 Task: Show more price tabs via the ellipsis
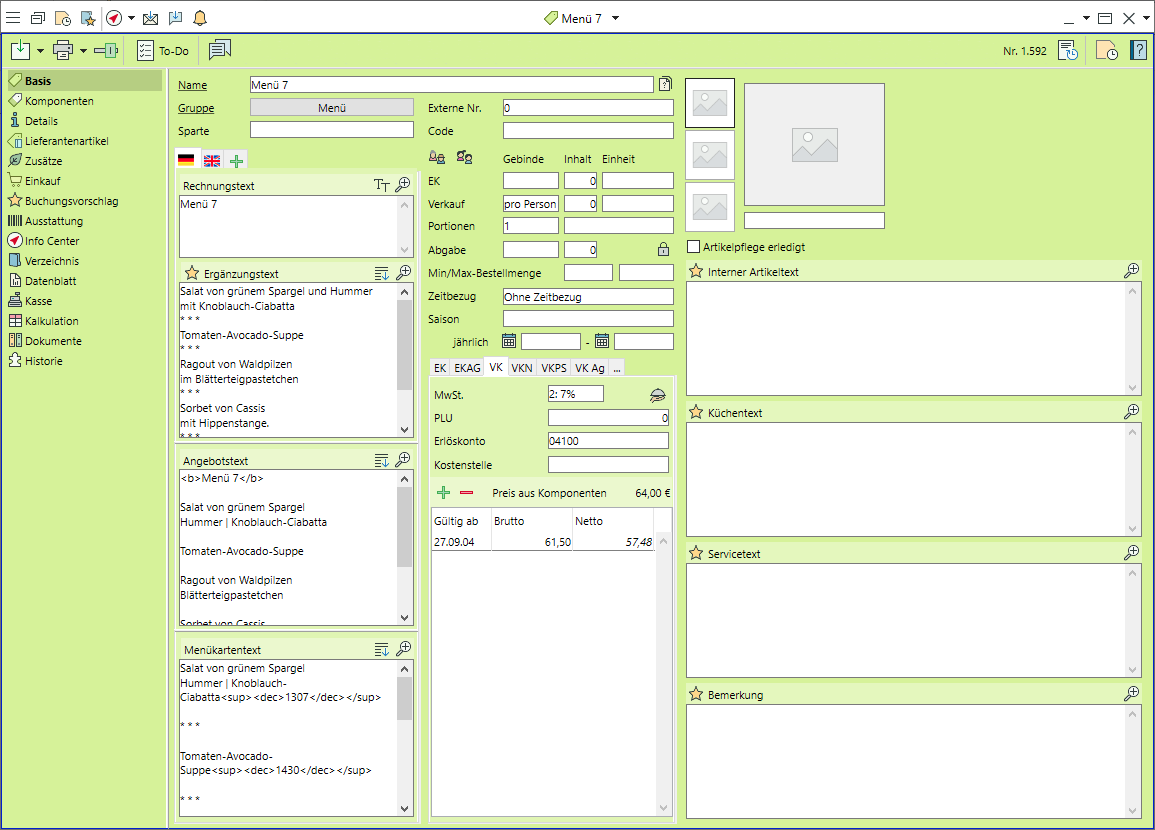617,368
